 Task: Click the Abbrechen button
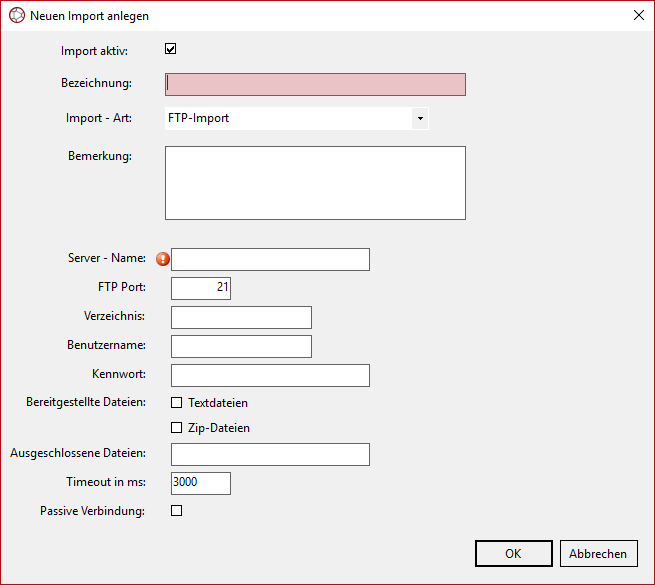(x=598, y=554)
